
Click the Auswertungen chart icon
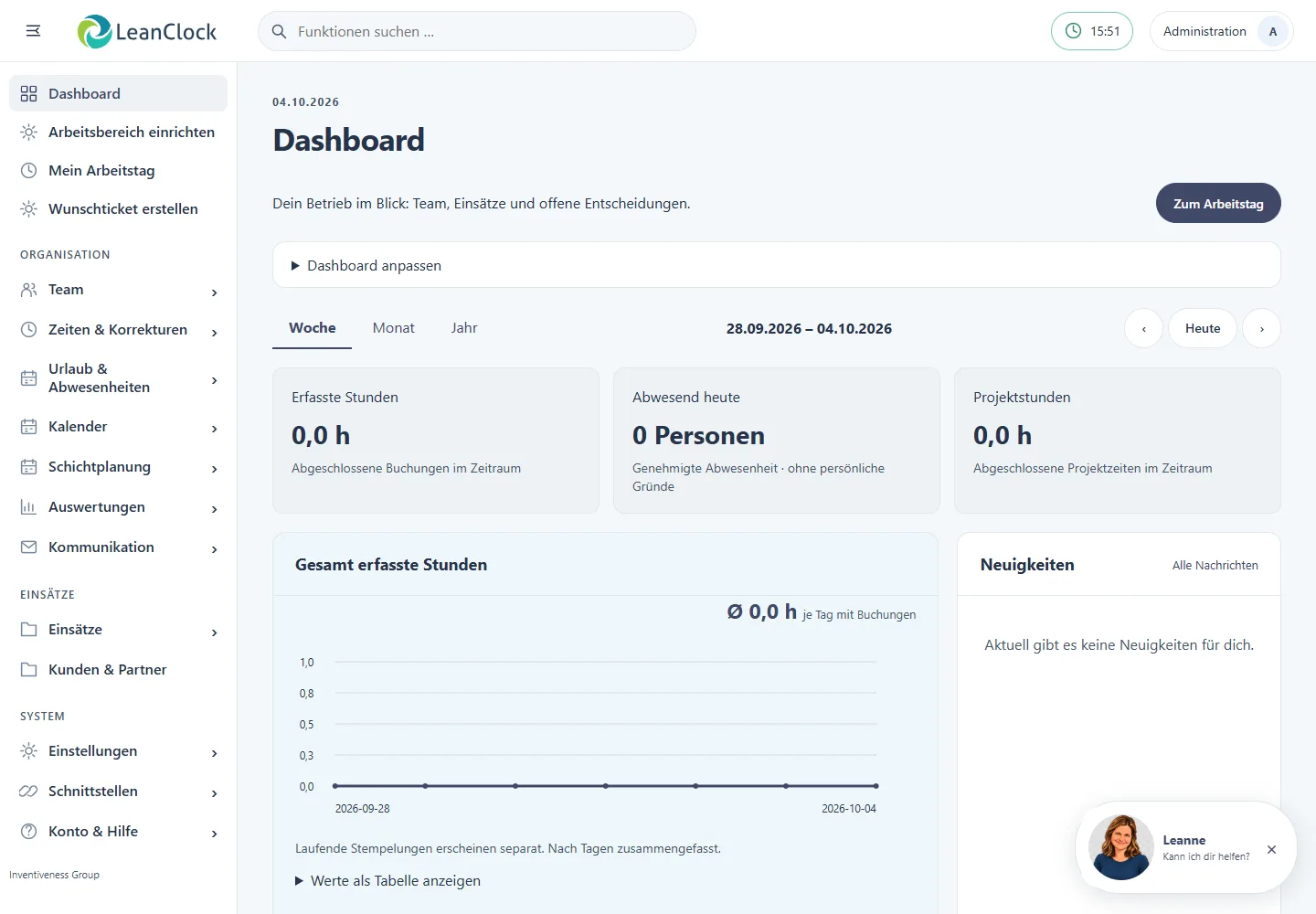[x=29, y=507]
